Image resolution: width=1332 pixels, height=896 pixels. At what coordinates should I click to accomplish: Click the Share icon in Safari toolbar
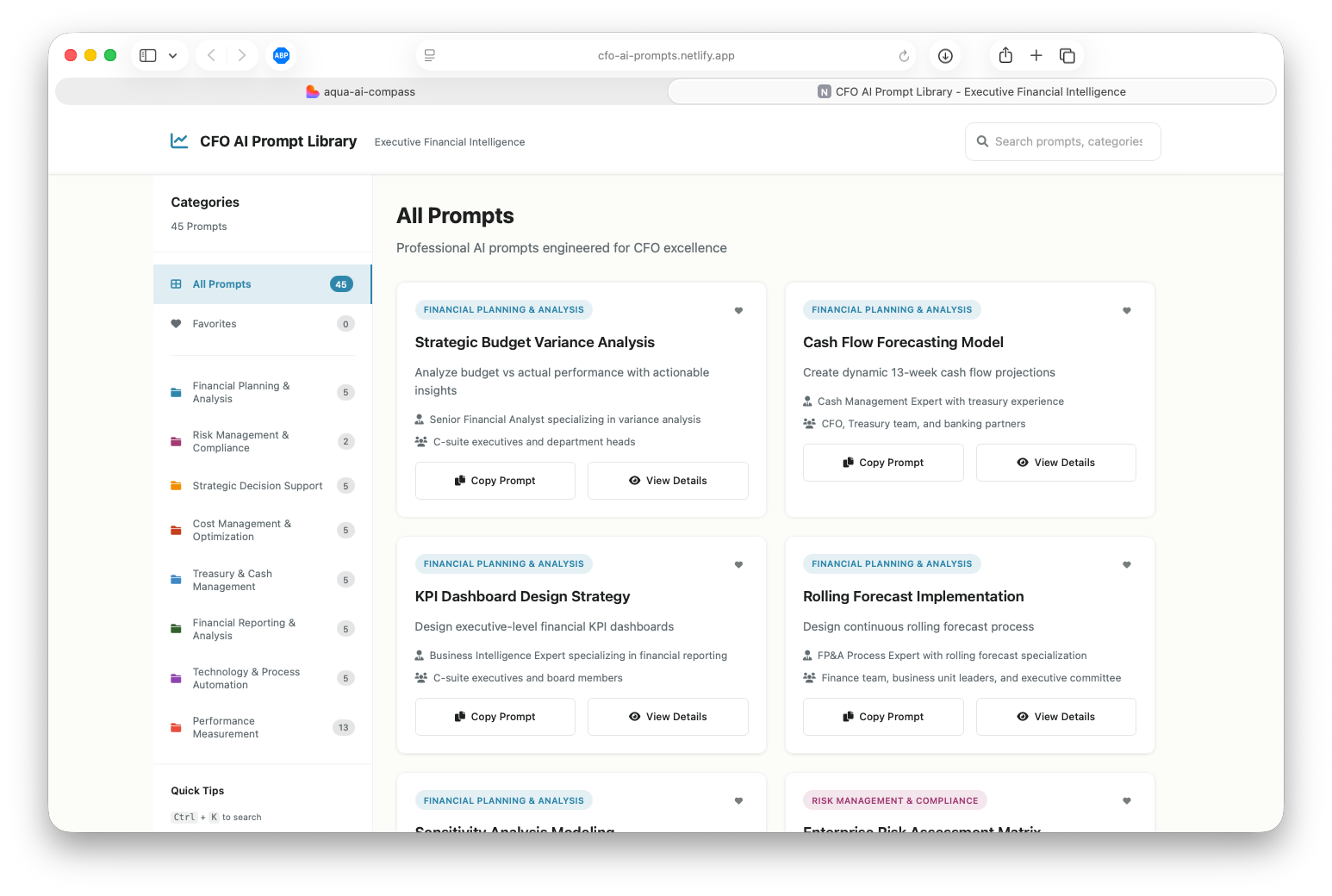1005,55
